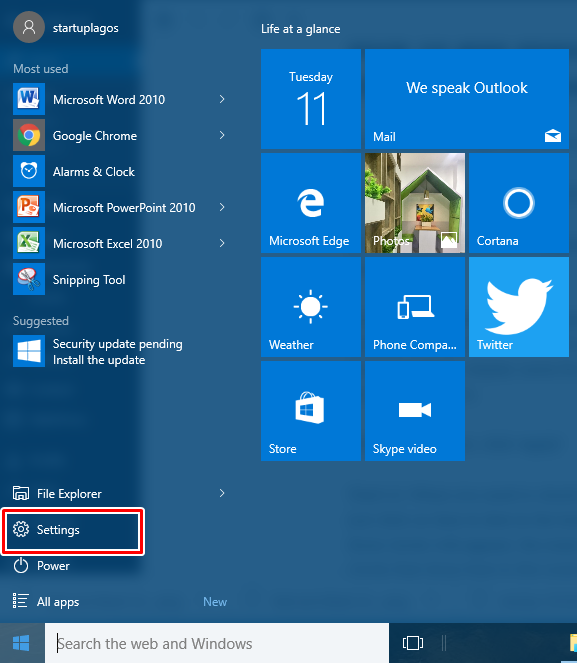The height and width of the screenshot is (663, 577).
Task: Open the Skype video tile
Action: [x=415, y=411]
